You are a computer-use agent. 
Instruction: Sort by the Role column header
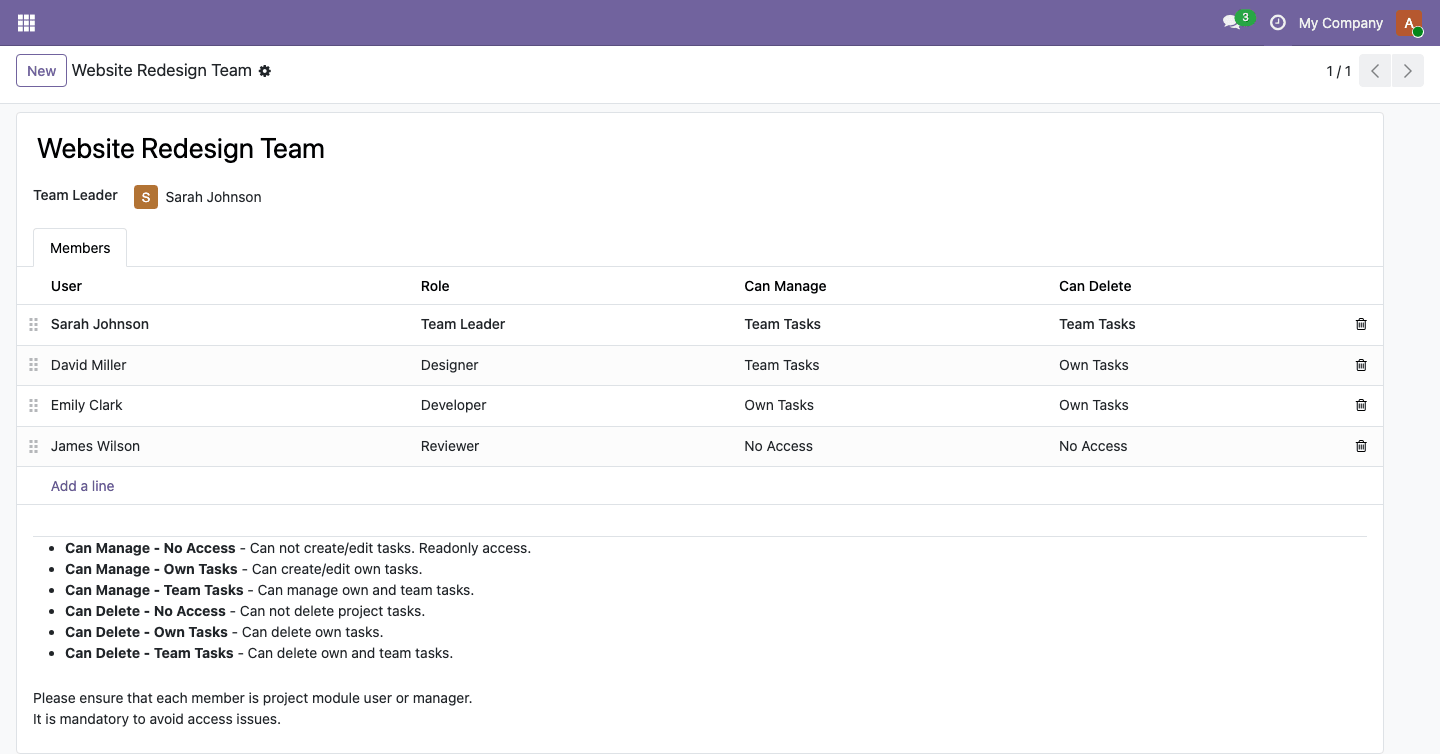pos(435,286)
